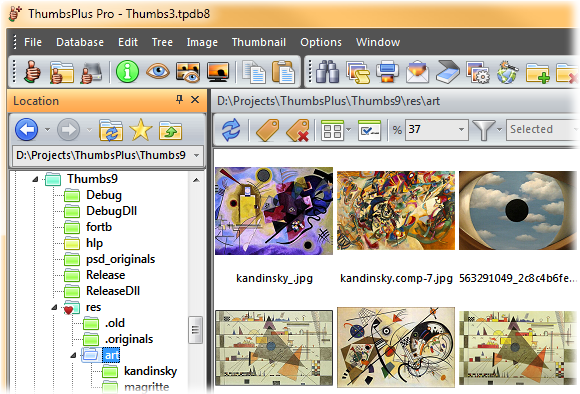Go to parent folder icon
This screenshot has width=580, height=394.
coord(170,130)
